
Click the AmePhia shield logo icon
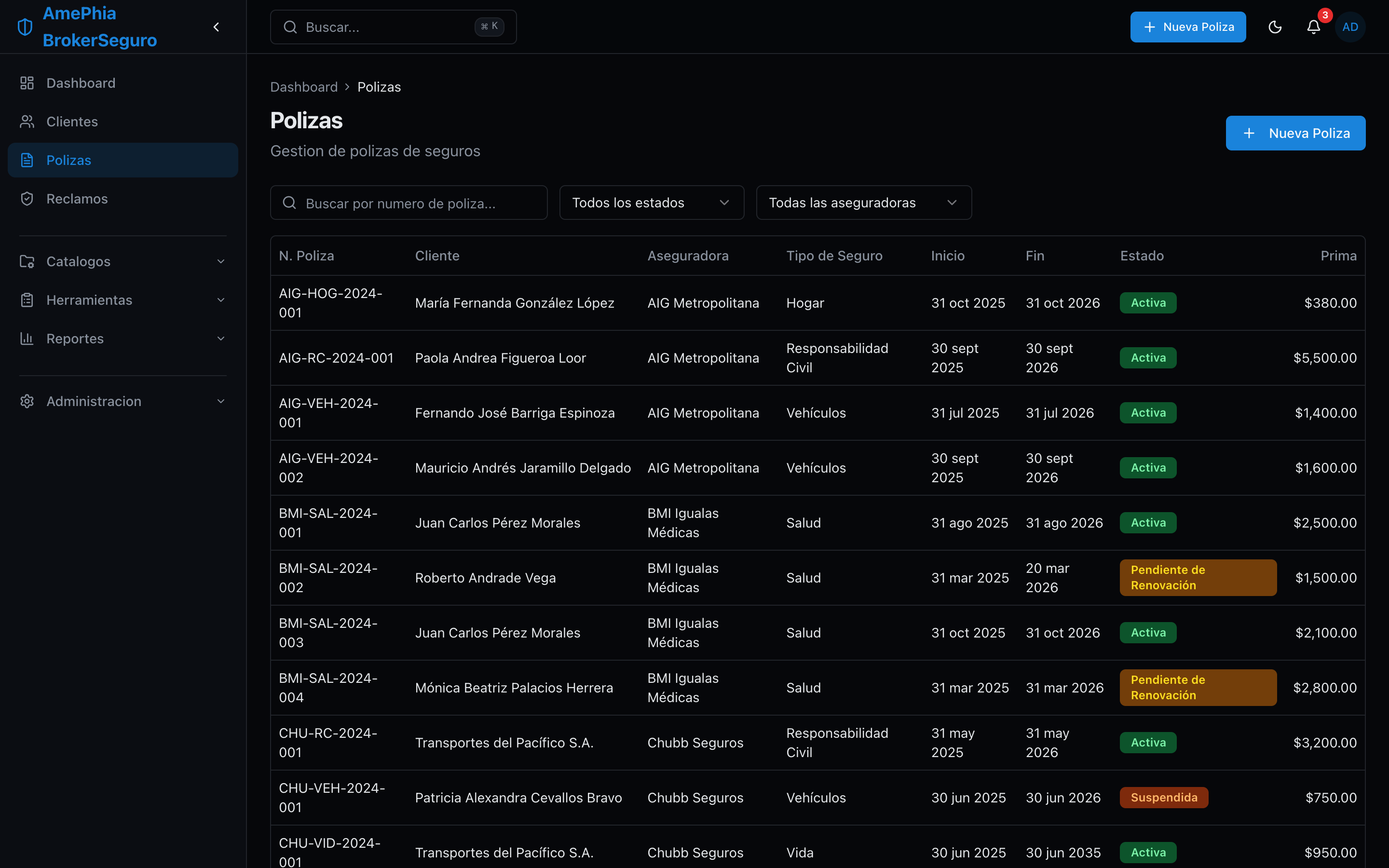click(x=25, y=27)
